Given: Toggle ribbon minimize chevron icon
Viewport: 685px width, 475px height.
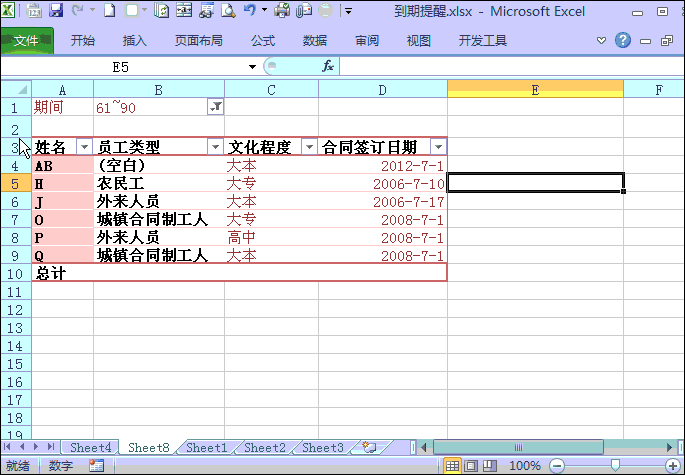Looking at the screenshot, I should [x=602, y=41].
